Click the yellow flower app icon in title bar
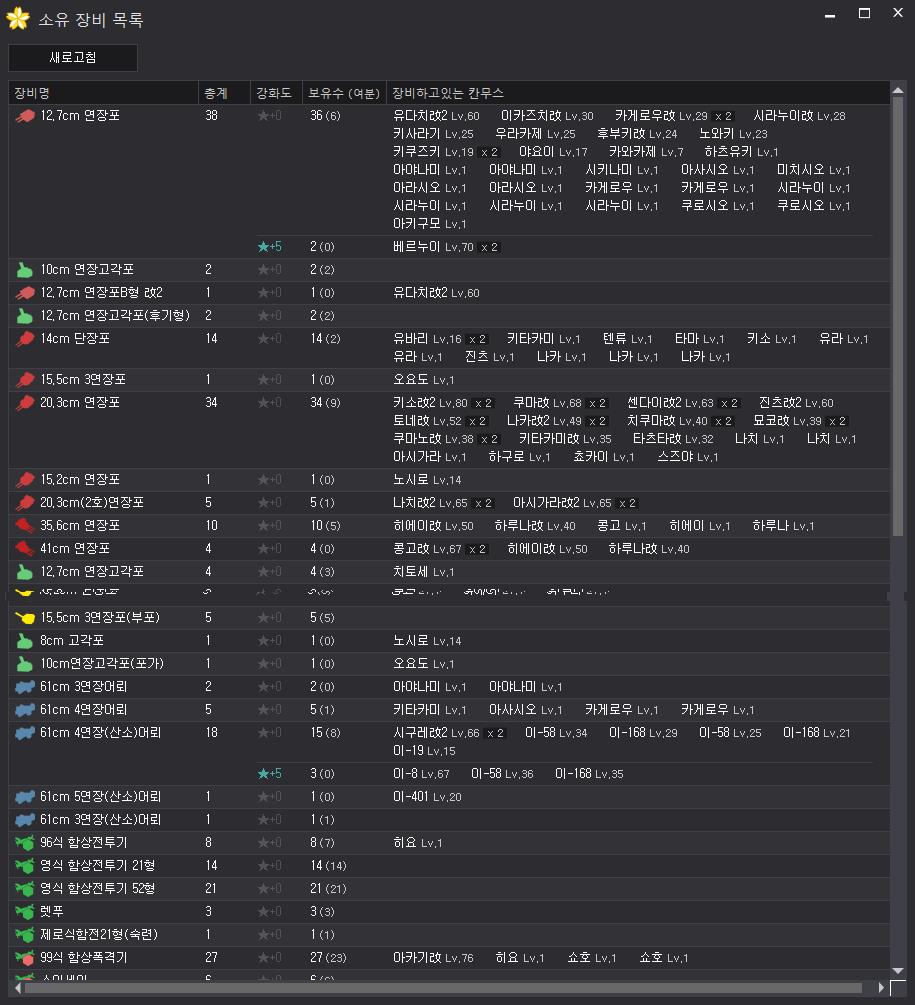 [x=17, y=19]
